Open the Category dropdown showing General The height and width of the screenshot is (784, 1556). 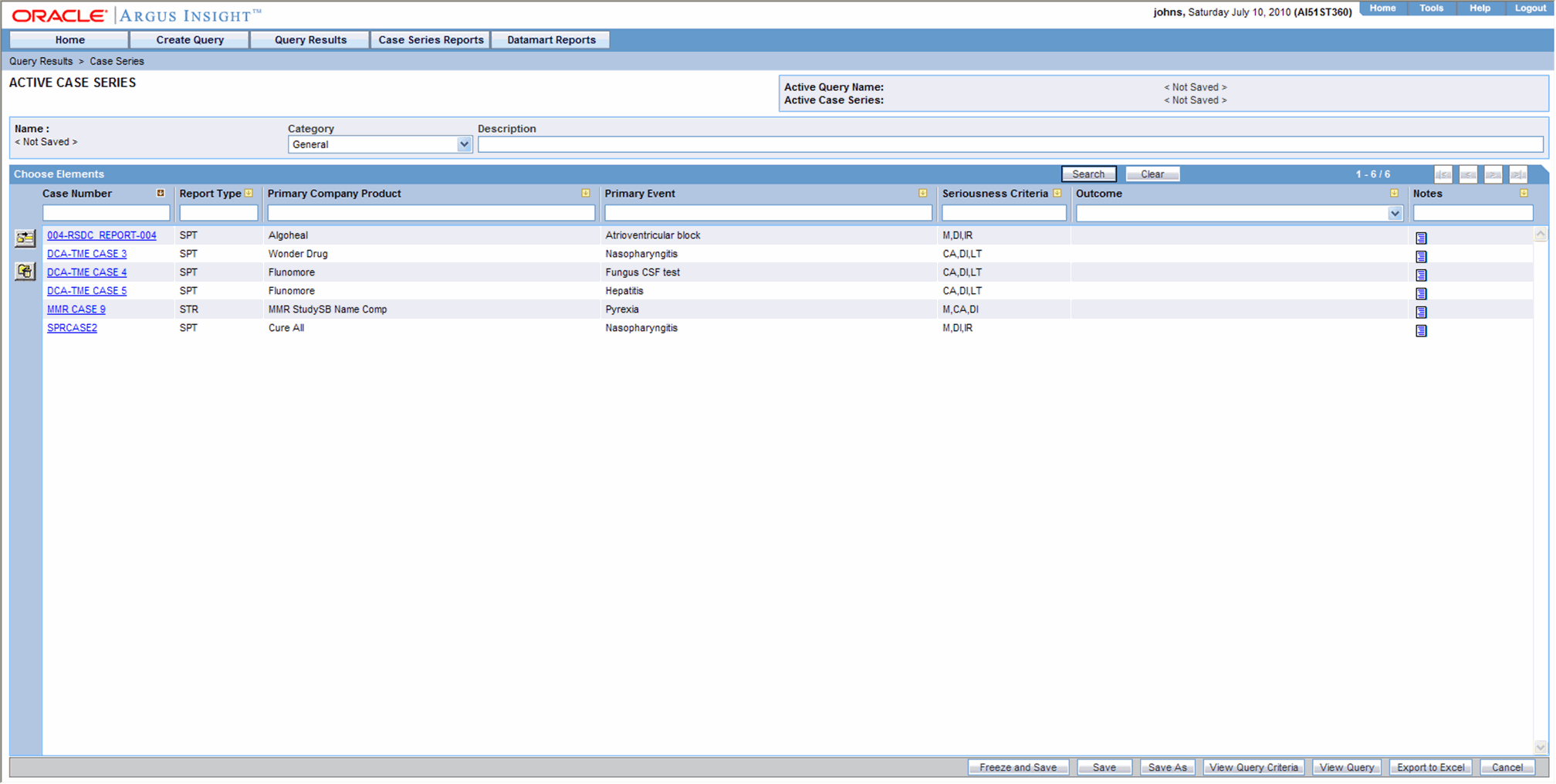pyautogui.click(x=380, y=144)
